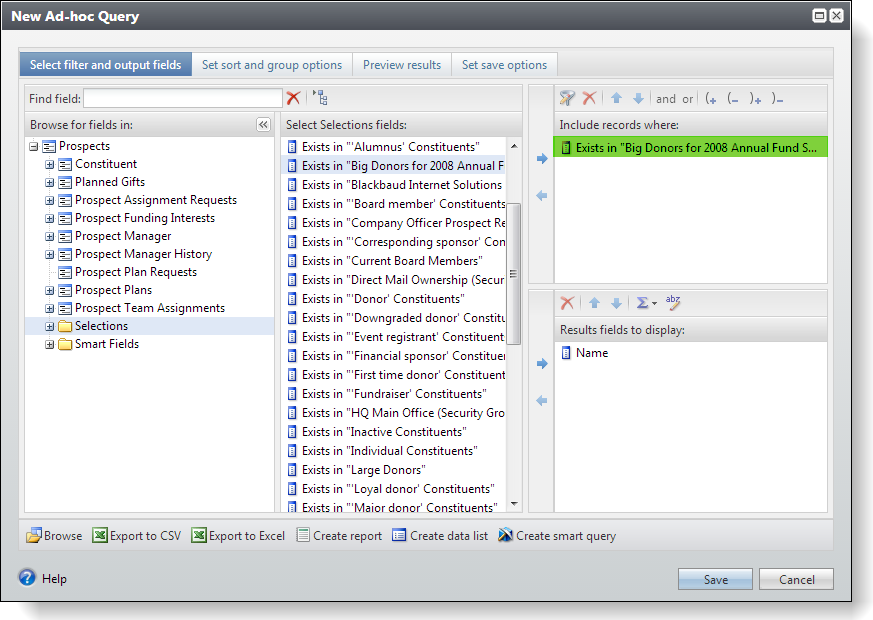Collapse the Prospects root tree node
This screenshot has width=873, height=620.
point(34,146)
